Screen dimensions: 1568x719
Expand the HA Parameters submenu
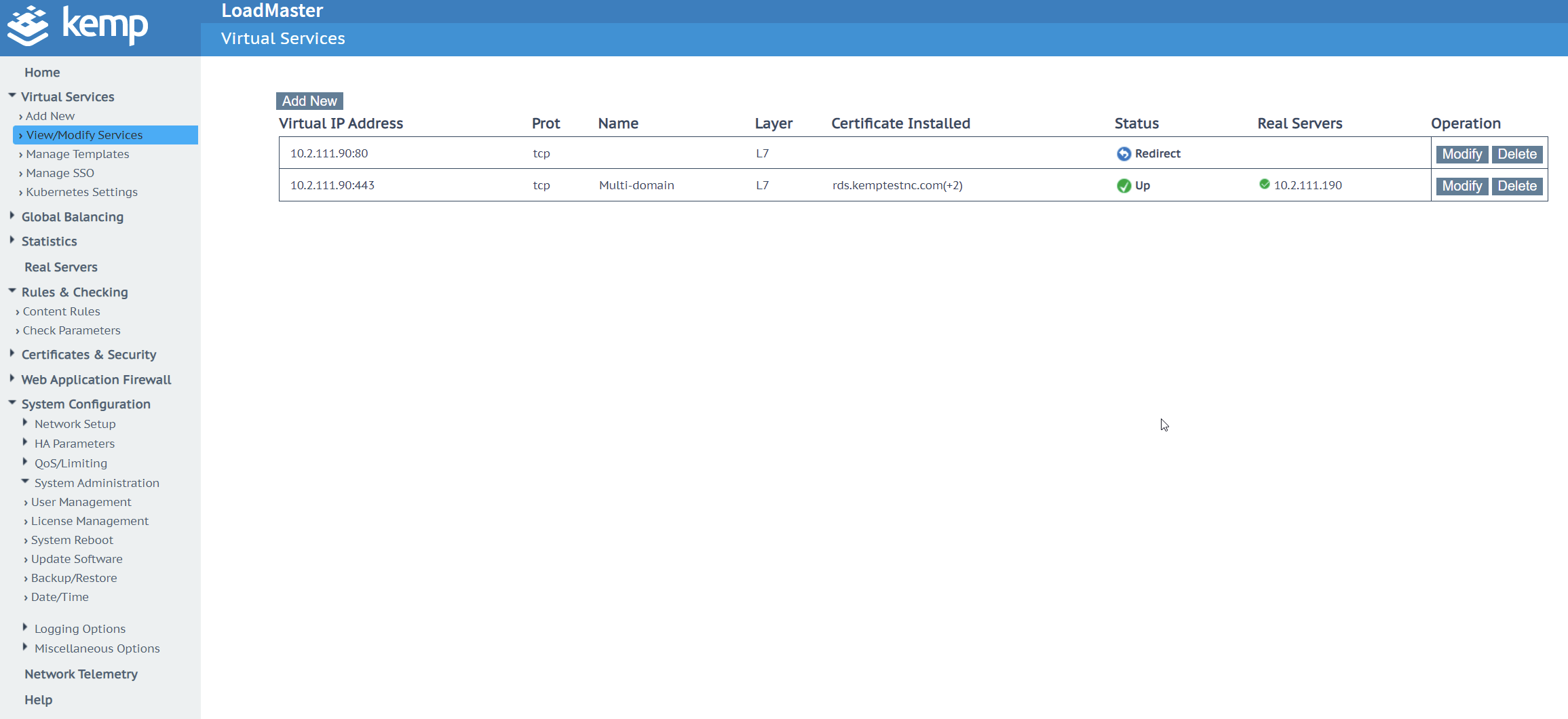(25, 442)
